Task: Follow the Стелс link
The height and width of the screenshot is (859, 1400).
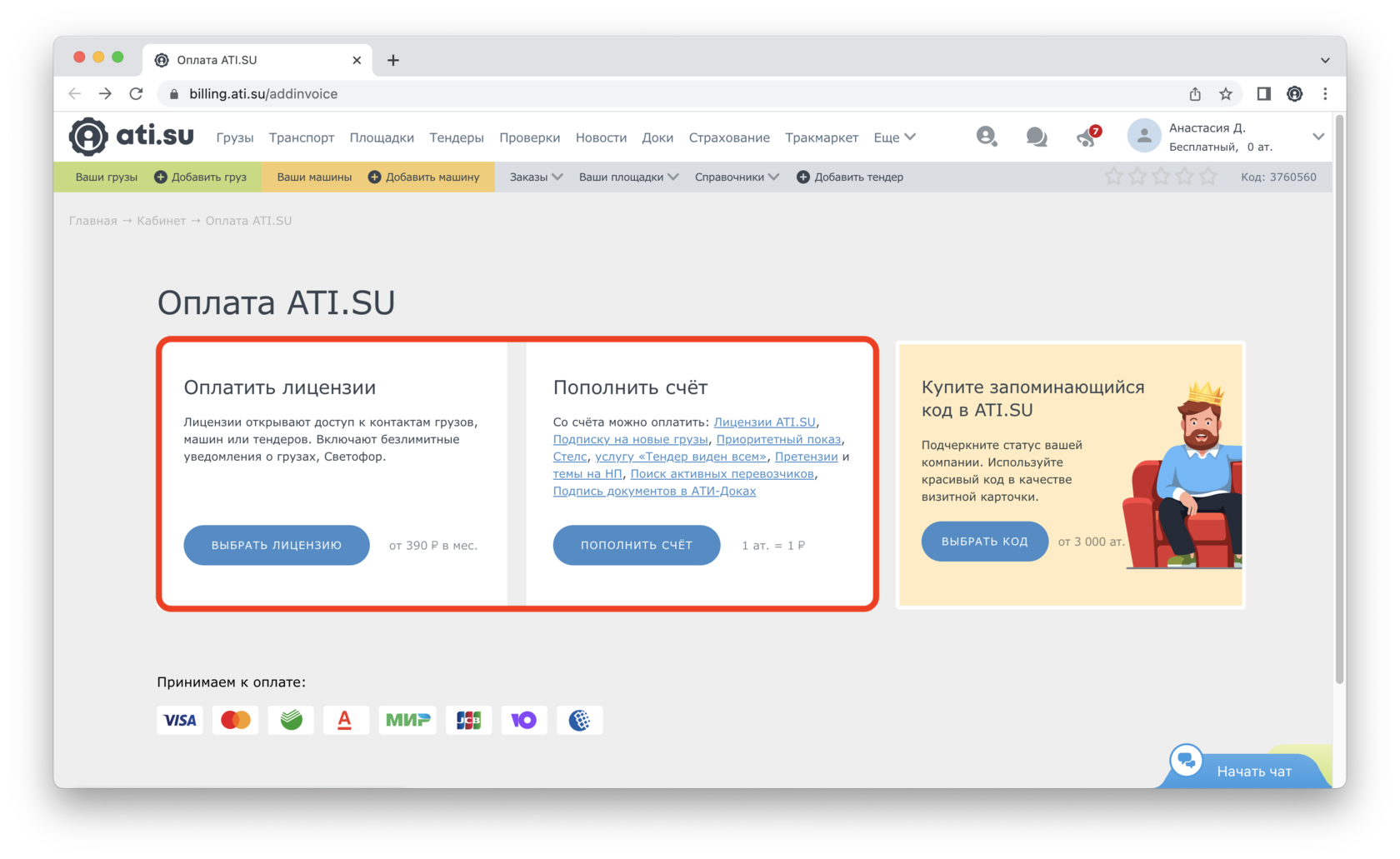Action: [x=570, y=457]
